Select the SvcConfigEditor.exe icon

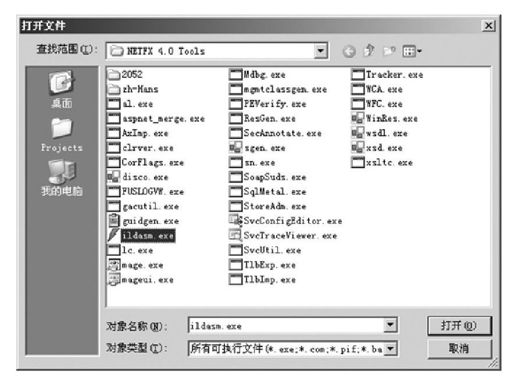236,220
